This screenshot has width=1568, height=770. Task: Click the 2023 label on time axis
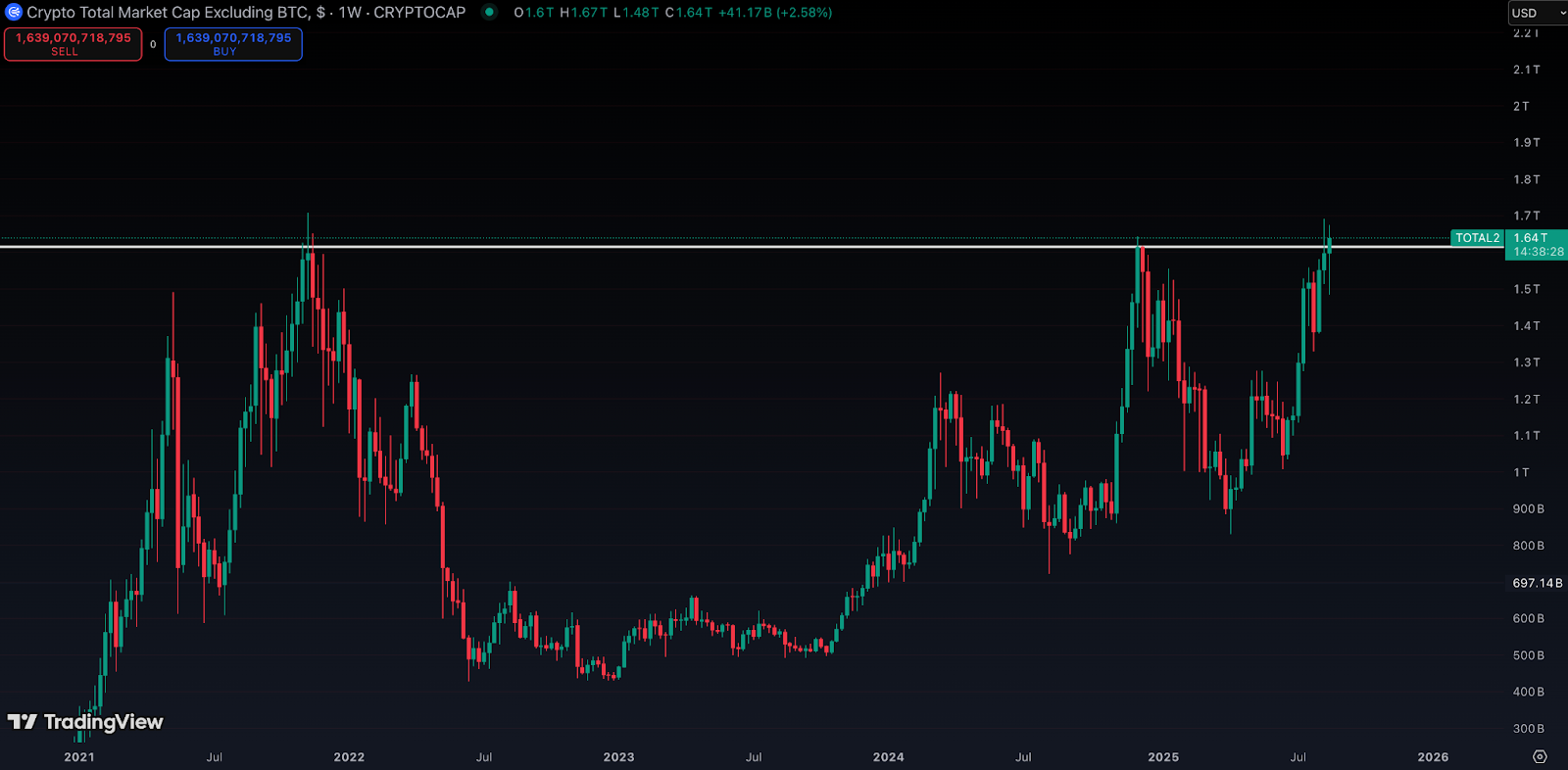(x=618, y=757)
